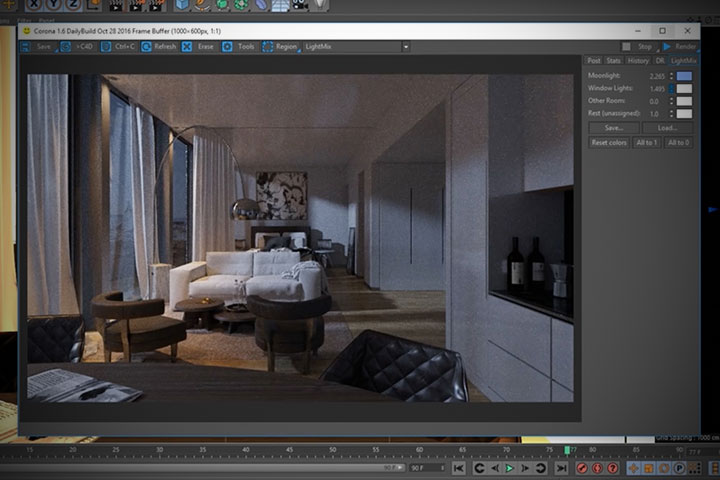
Task: Switch to the History tab
Action: [x=638, y=61]
